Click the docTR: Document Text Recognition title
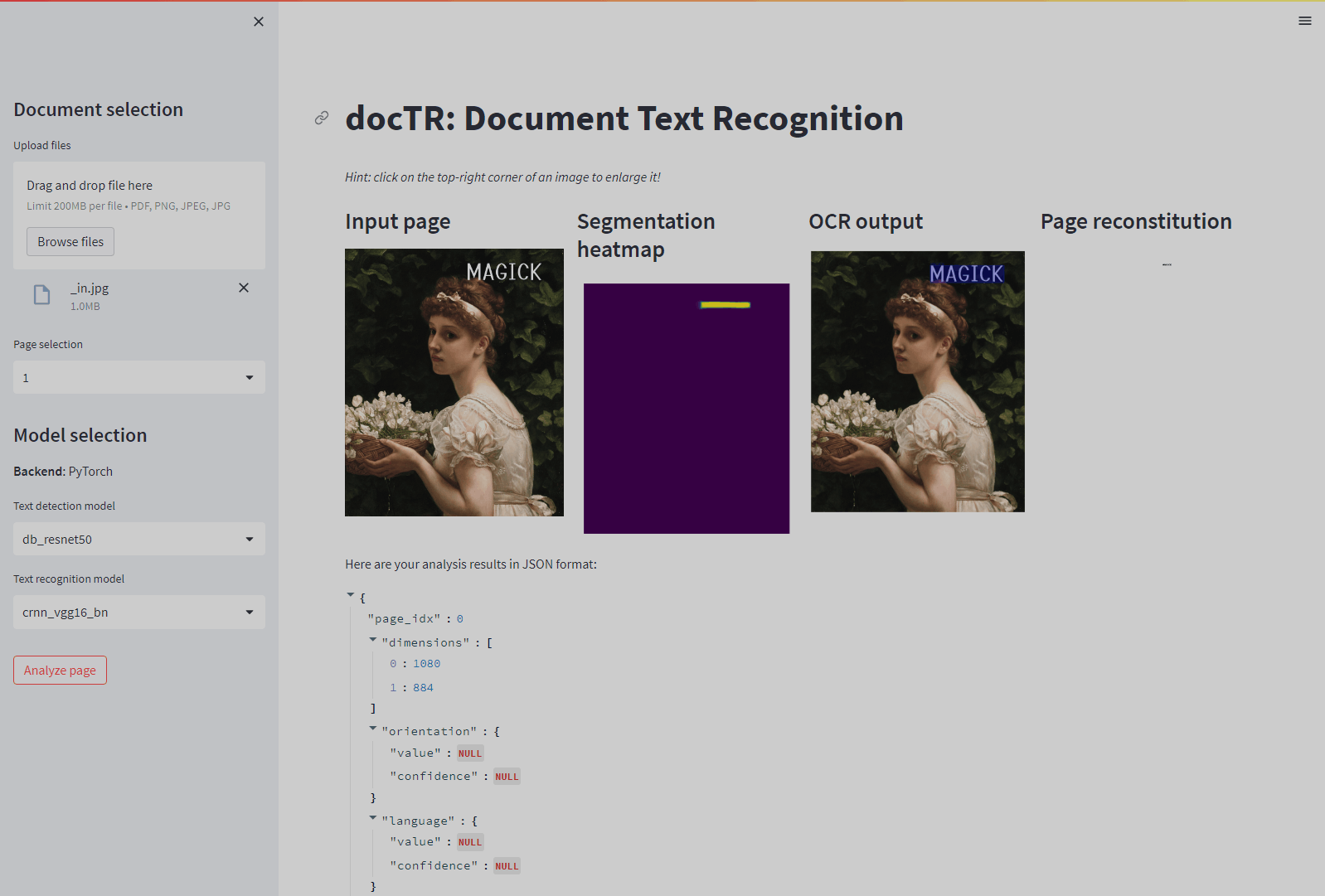Screen dimensions: 1325x896 [x=624, y=119]
